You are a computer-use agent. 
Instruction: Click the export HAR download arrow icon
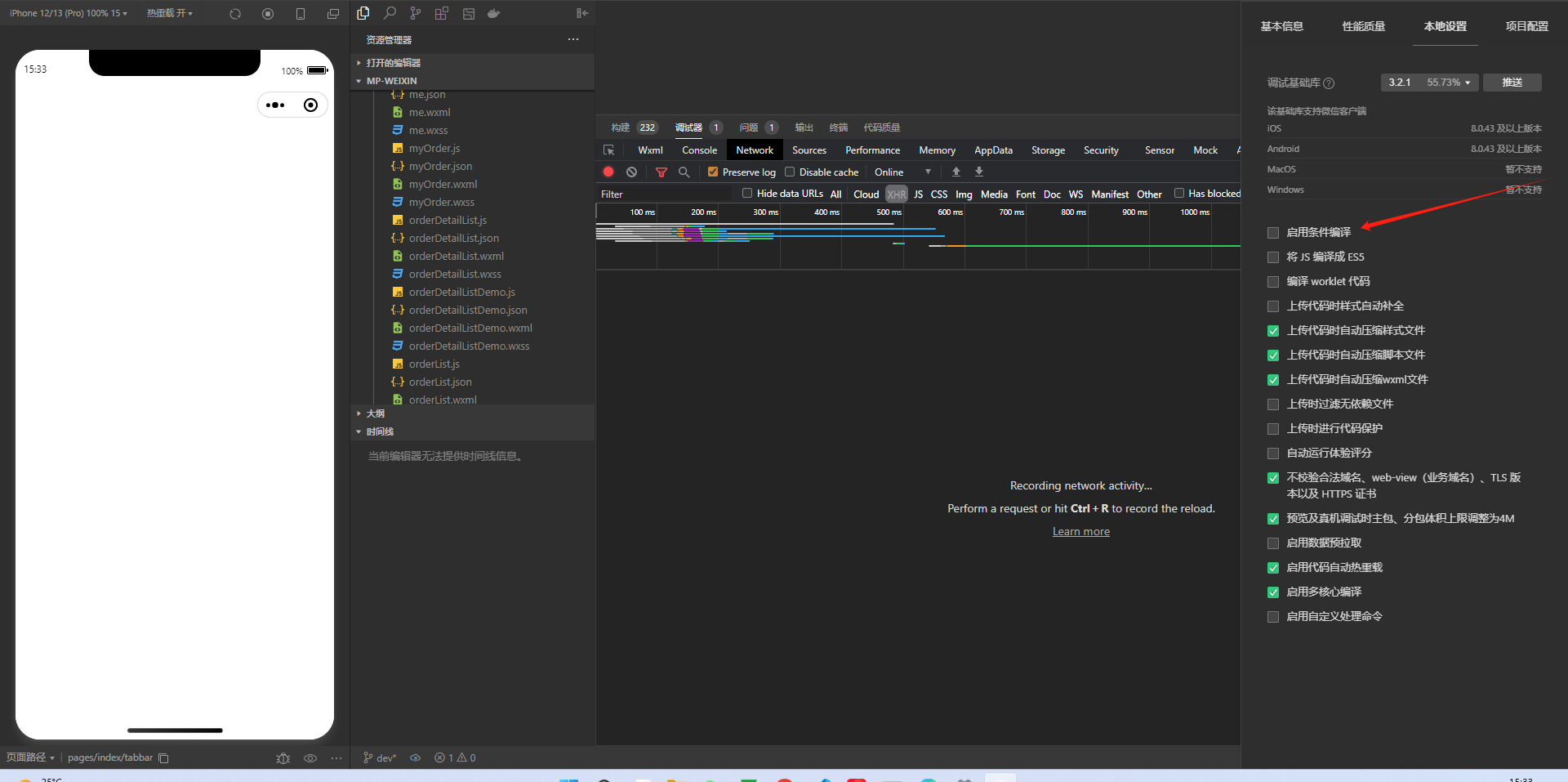(x=979, y=172)
